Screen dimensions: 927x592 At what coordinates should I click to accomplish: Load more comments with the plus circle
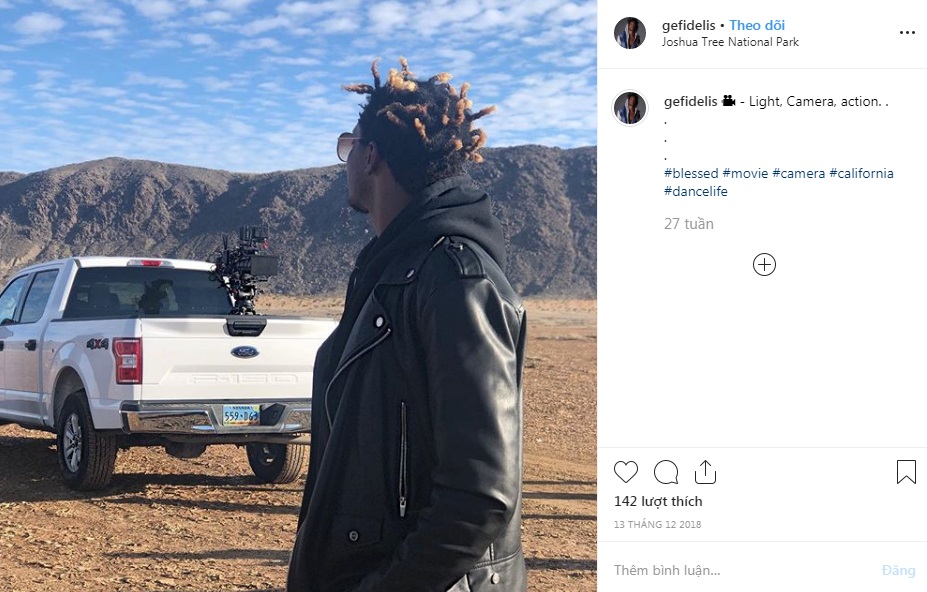coord(764,264)
